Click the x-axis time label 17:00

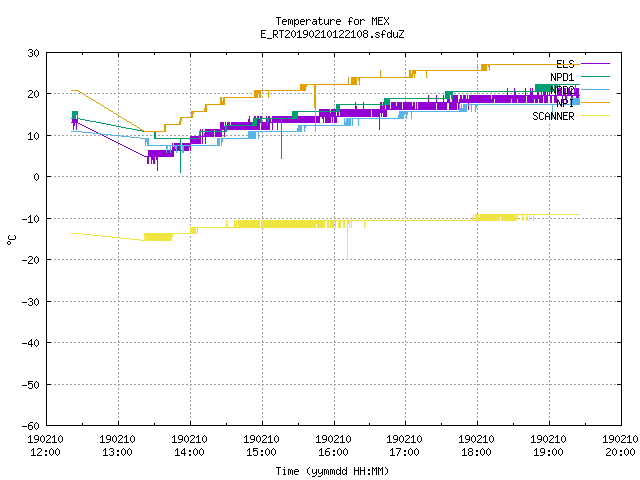404,452
